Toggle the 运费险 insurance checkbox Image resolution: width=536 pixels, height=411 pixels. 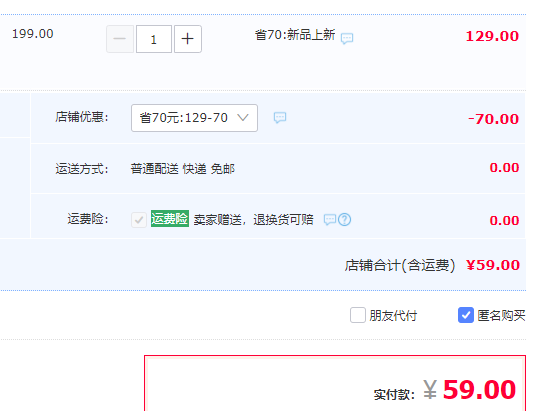(x=139, y=220)
